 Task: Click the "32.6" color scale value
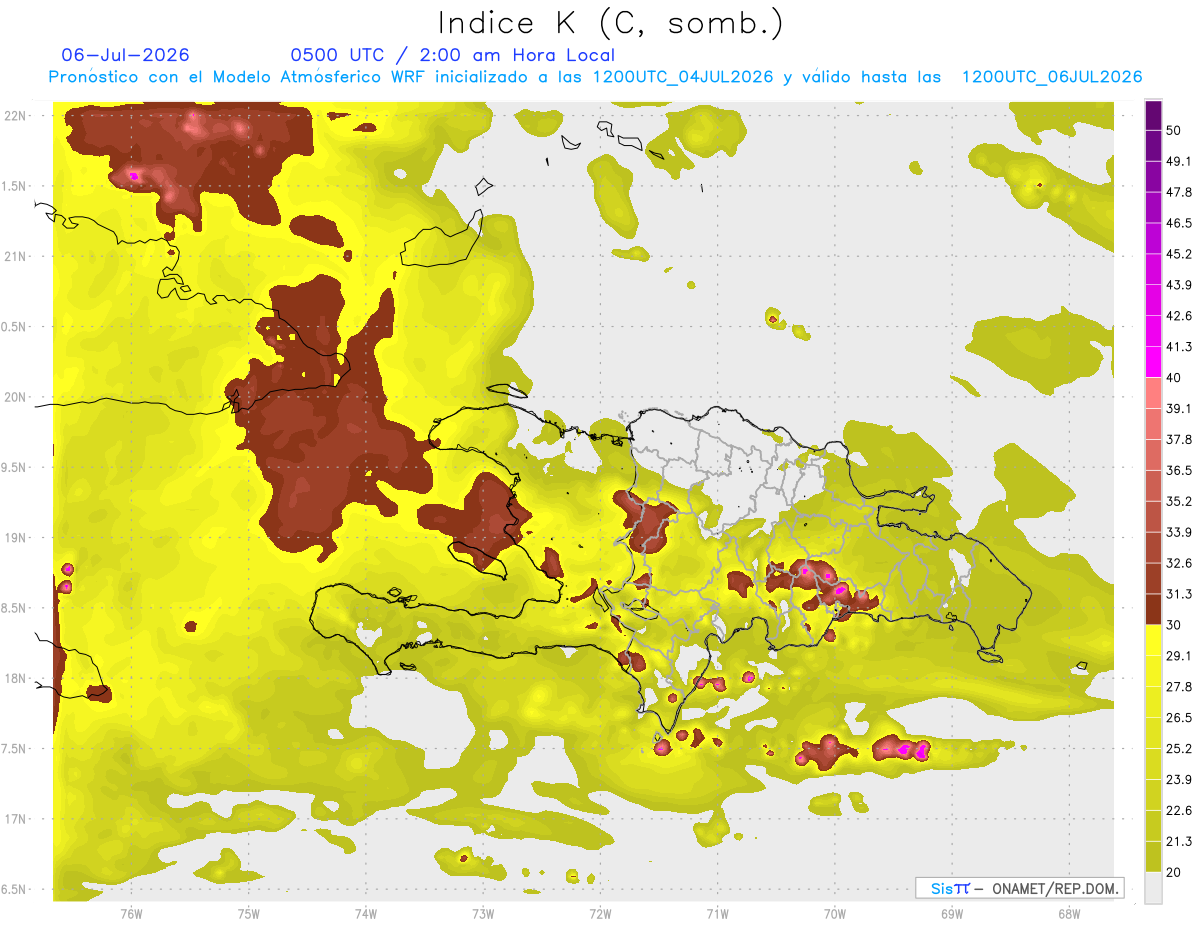point(1179,563)
